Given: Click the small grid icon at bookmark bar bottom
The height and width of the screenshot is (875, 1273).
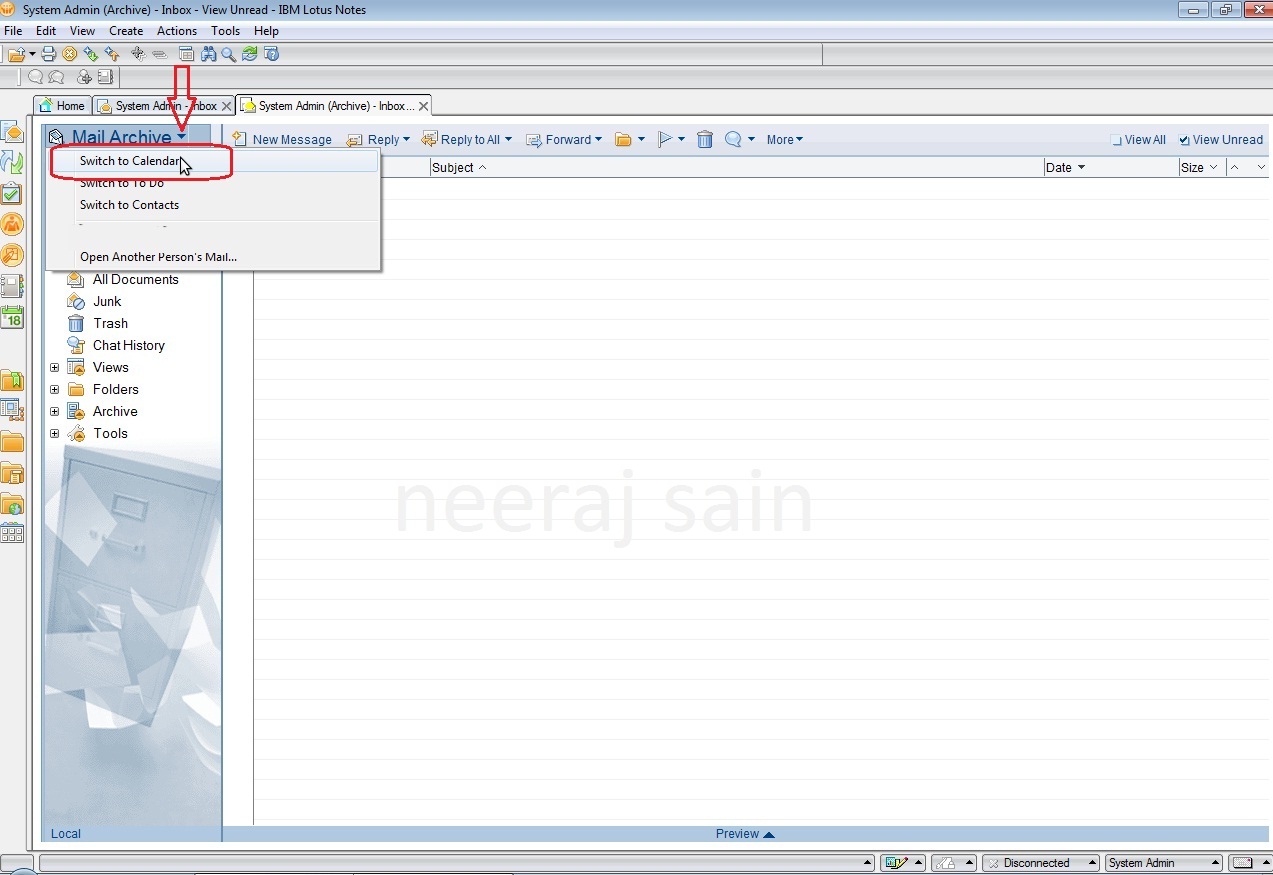Looking at the screenshot, I should coord(12,533).
